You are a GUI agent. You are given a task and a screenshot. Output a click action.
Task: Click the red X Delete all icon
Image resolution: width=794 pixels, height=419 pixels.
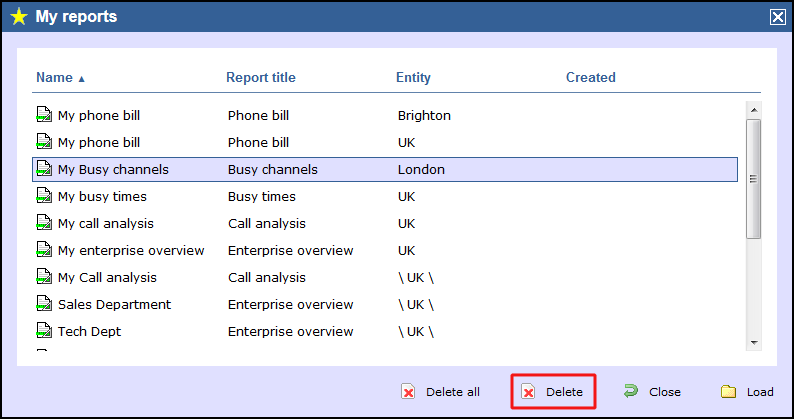coord(408,392)
